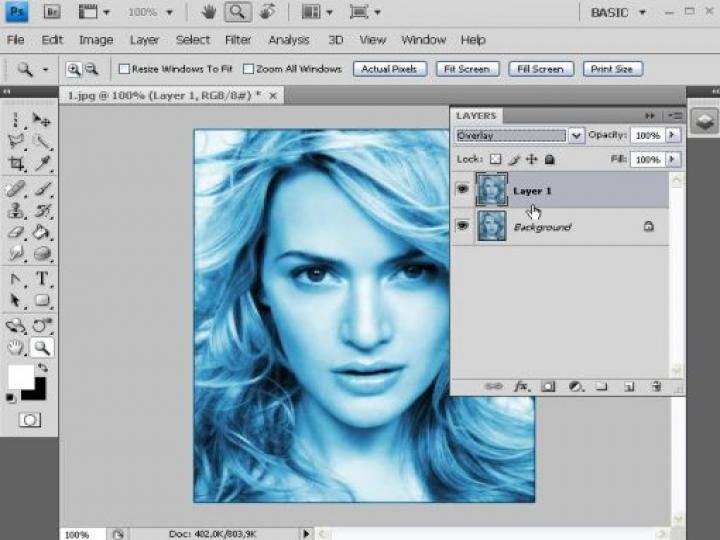The image size is (720, 540).
Task: Enable Zoom All Windows
Action: 248,69
